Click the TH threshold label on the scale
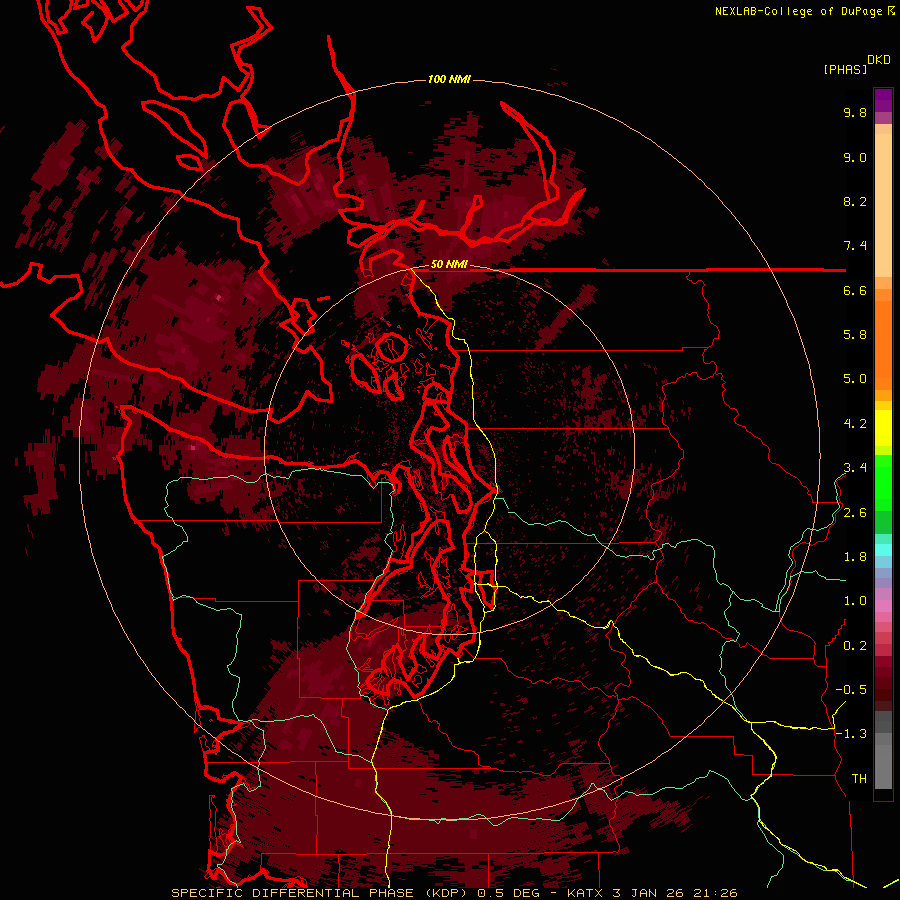The width and height of the screenshot is (900, 900). coord(859,779)
